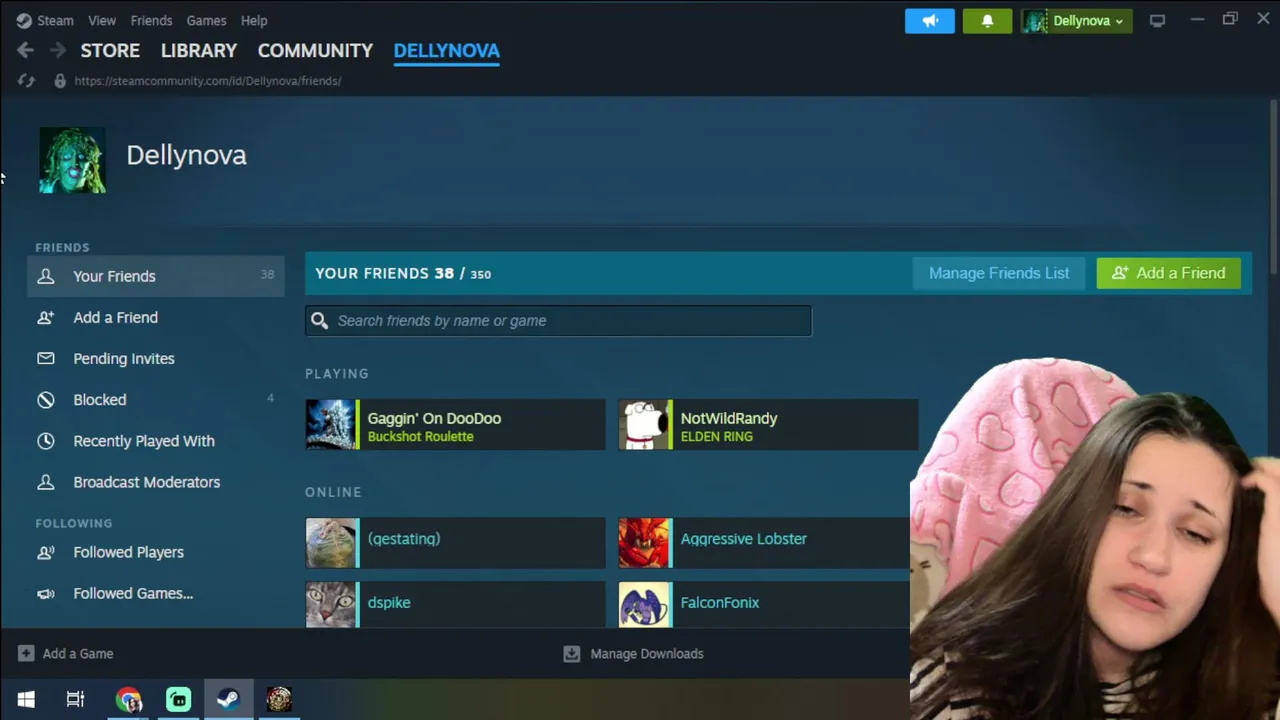Open (gestating) friend card

(x=455, y=542)
